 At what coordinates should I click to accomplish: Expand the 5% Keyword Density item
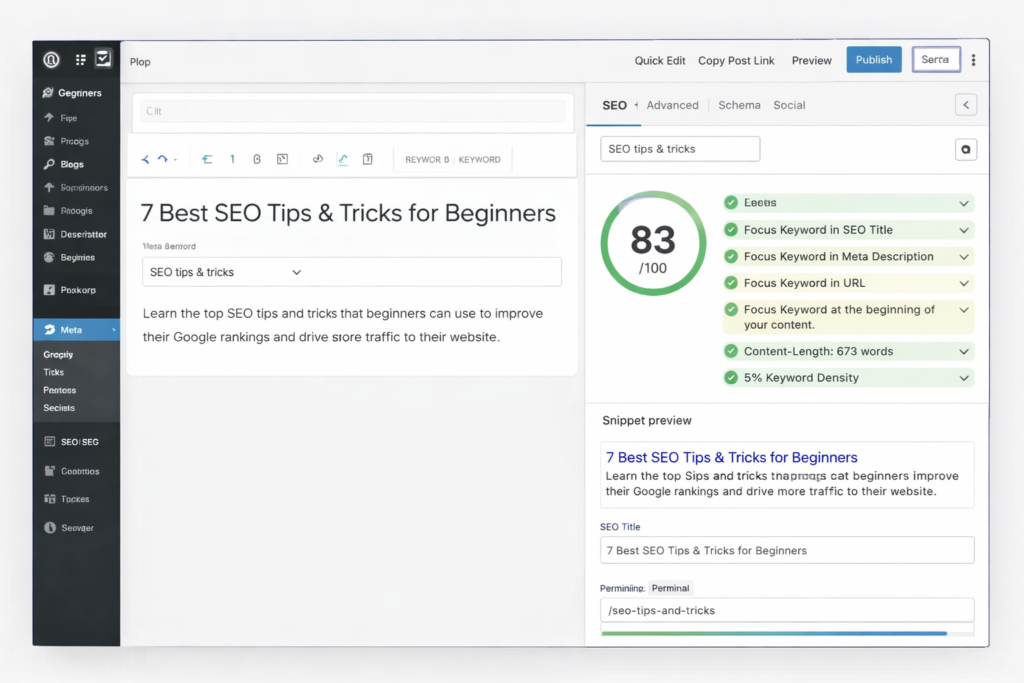click(x=963, y=378)
